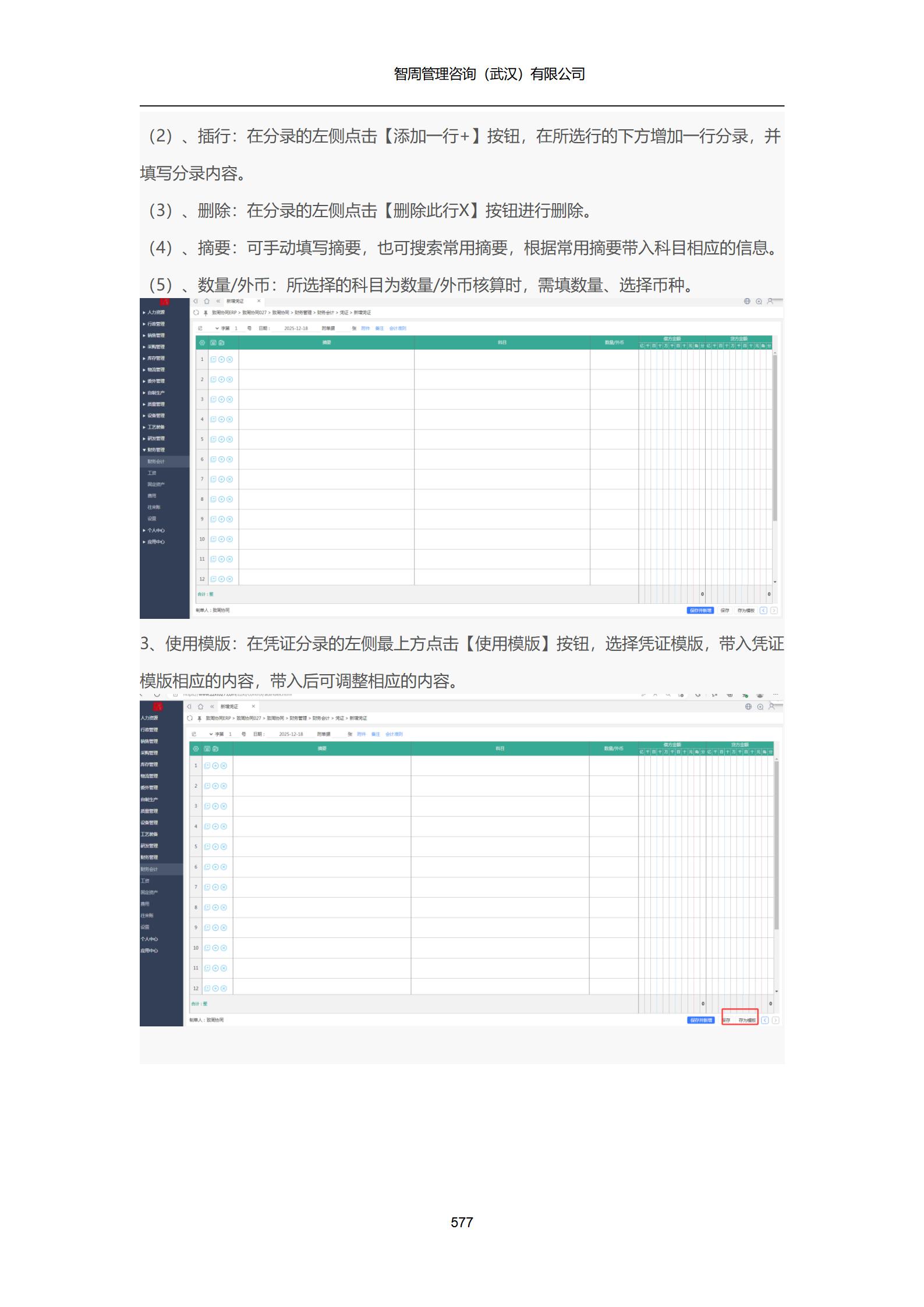Open 固定资产 in the first screenshot sidebar
This screenshot has height=1307, width=924.
156,484
